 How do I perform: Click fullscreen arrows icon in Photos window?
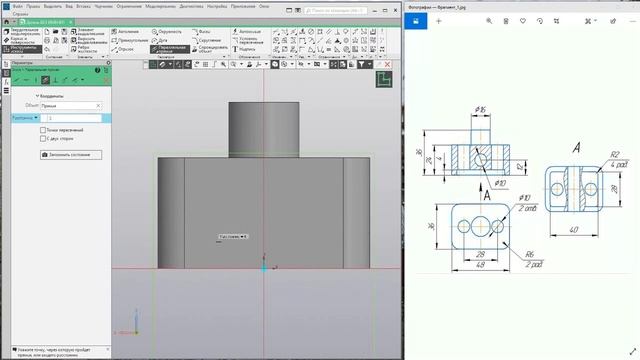tap(633, 351)
